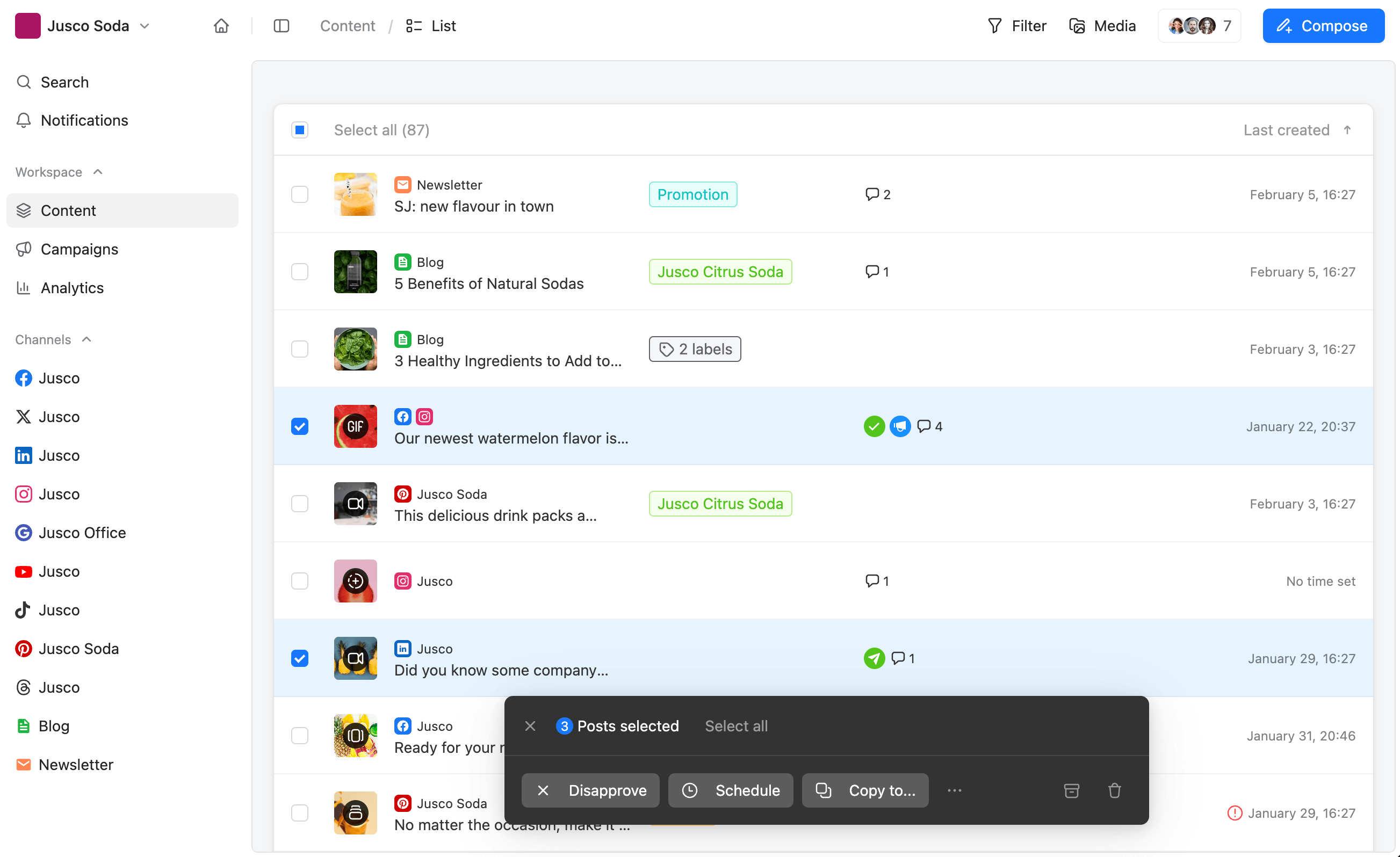Select the TikTok Jusco channel icon
The image size is (1400, 857).
23,610
